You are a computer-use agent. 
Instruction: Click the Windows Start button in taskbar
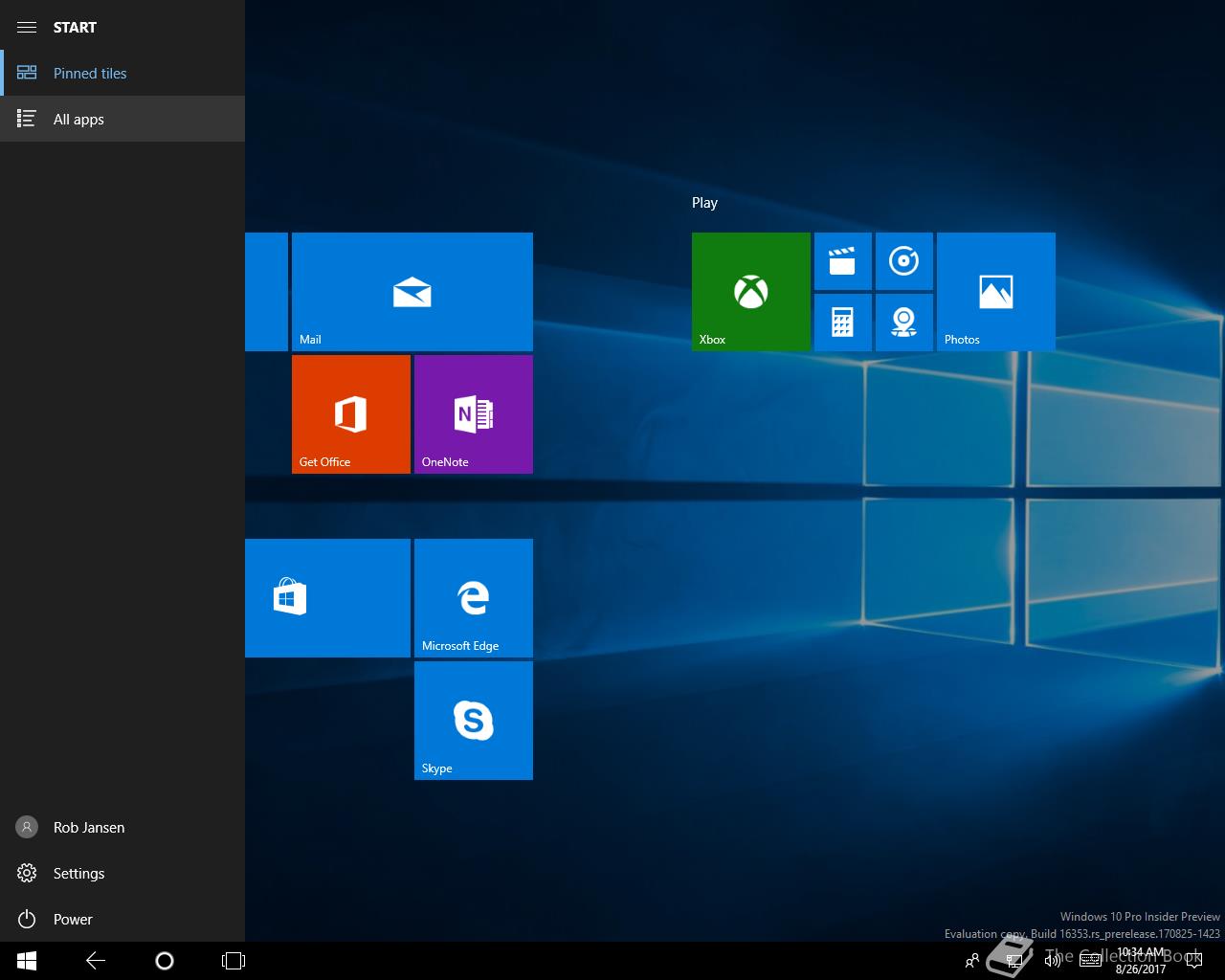[x=27, y=961]
